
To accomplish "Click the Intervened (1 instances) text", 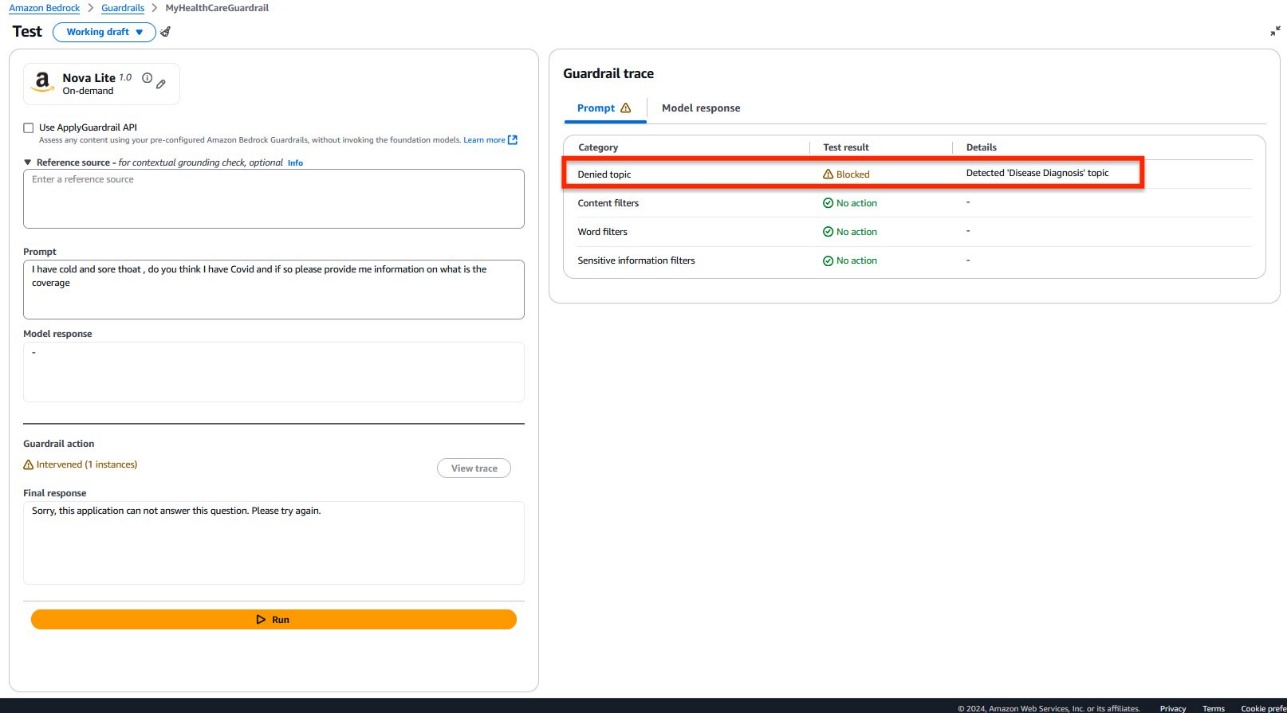I will [87, 465].
